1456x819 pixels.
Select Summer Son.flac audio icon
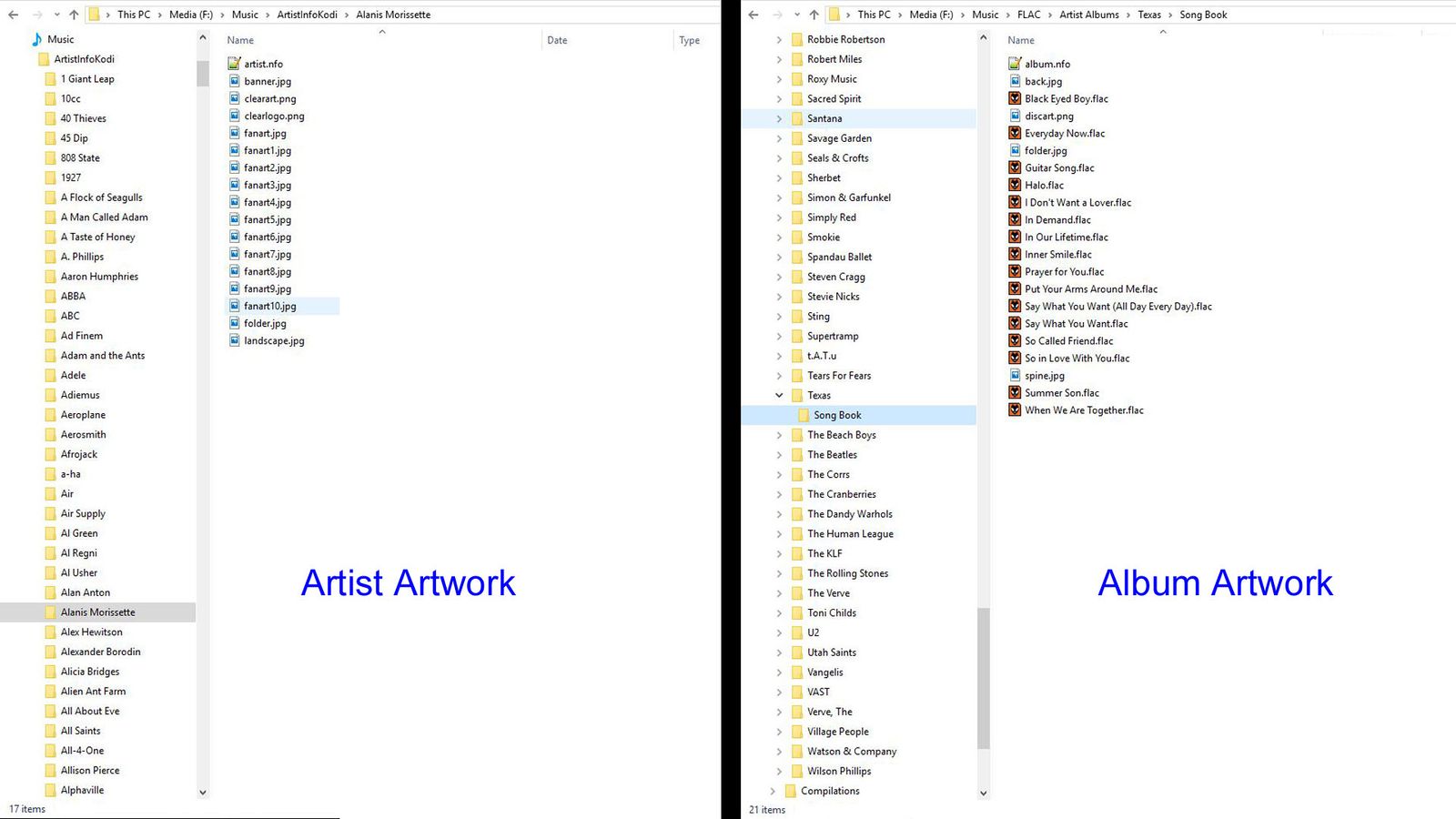1015,392
